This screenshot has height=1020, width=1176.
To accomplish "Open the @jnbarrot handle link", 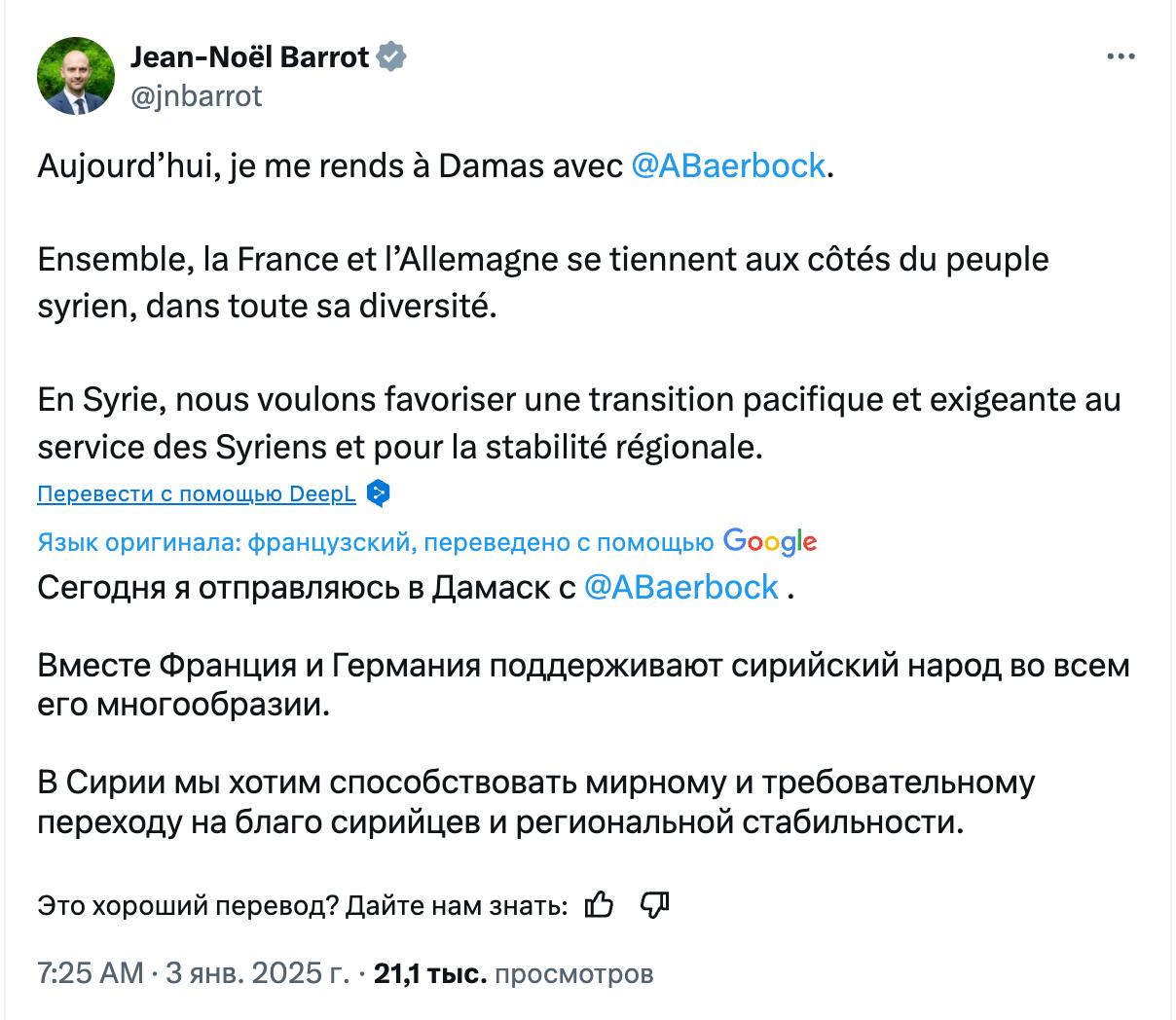I will point(196,95).
